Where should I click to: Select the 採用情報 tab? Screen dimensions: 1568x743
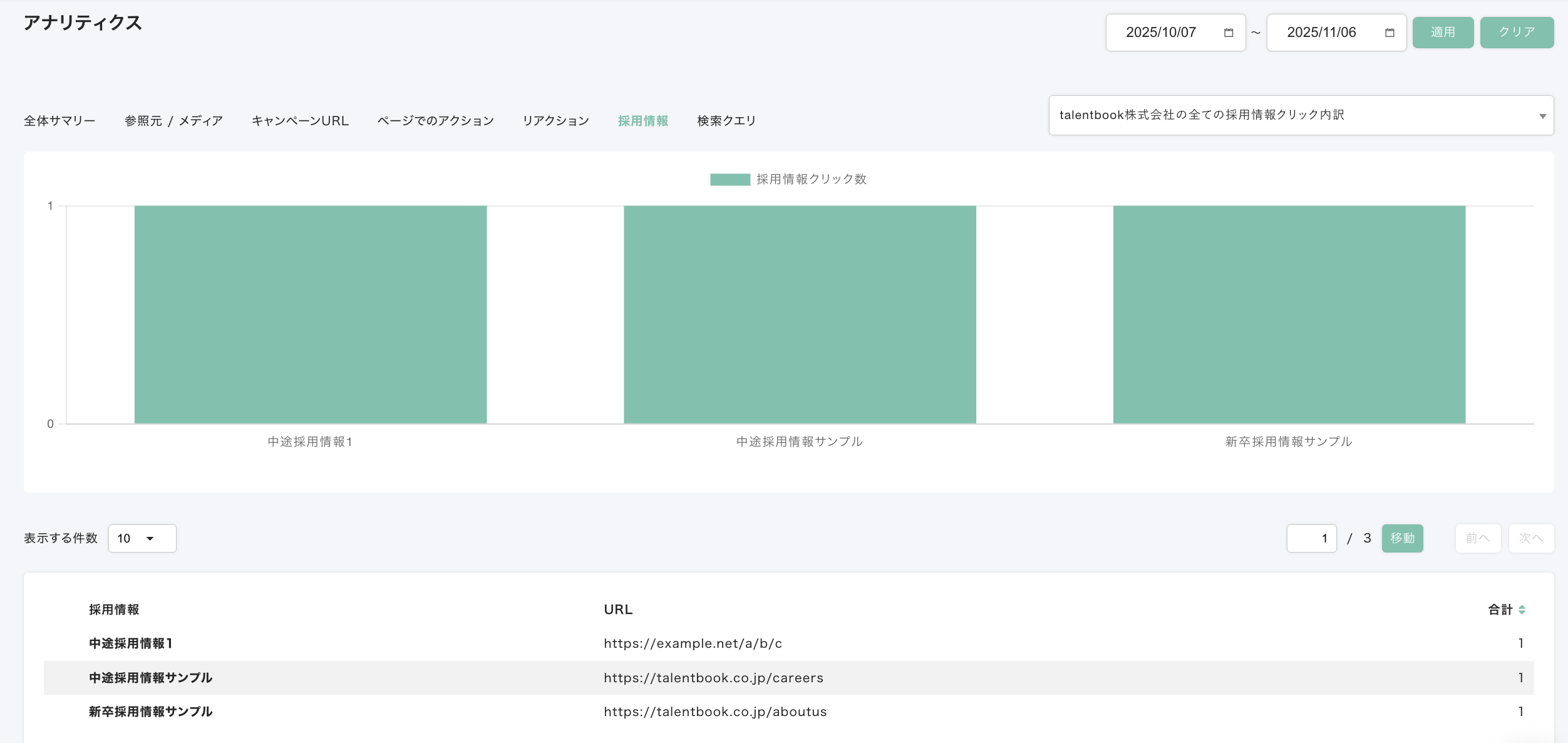click(643, 121)
